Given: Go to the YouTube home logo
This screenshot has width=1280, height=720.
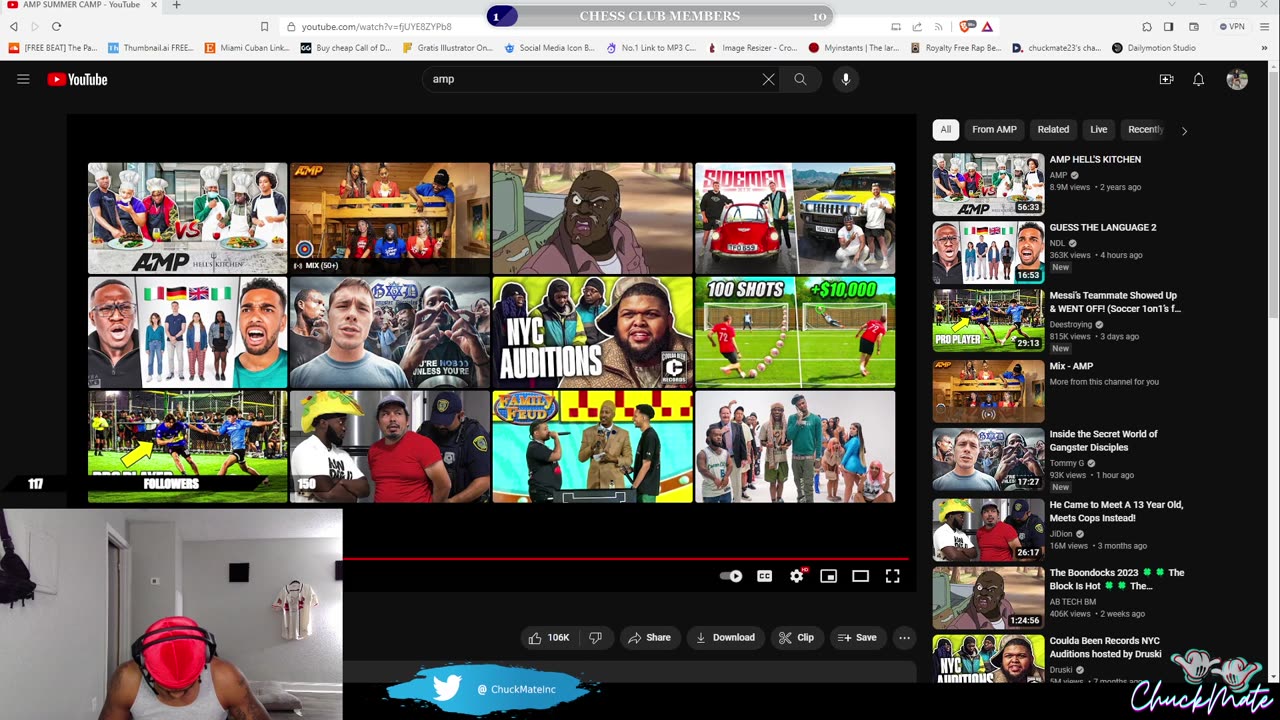Looking at the screenshot, I should point(77,79).
